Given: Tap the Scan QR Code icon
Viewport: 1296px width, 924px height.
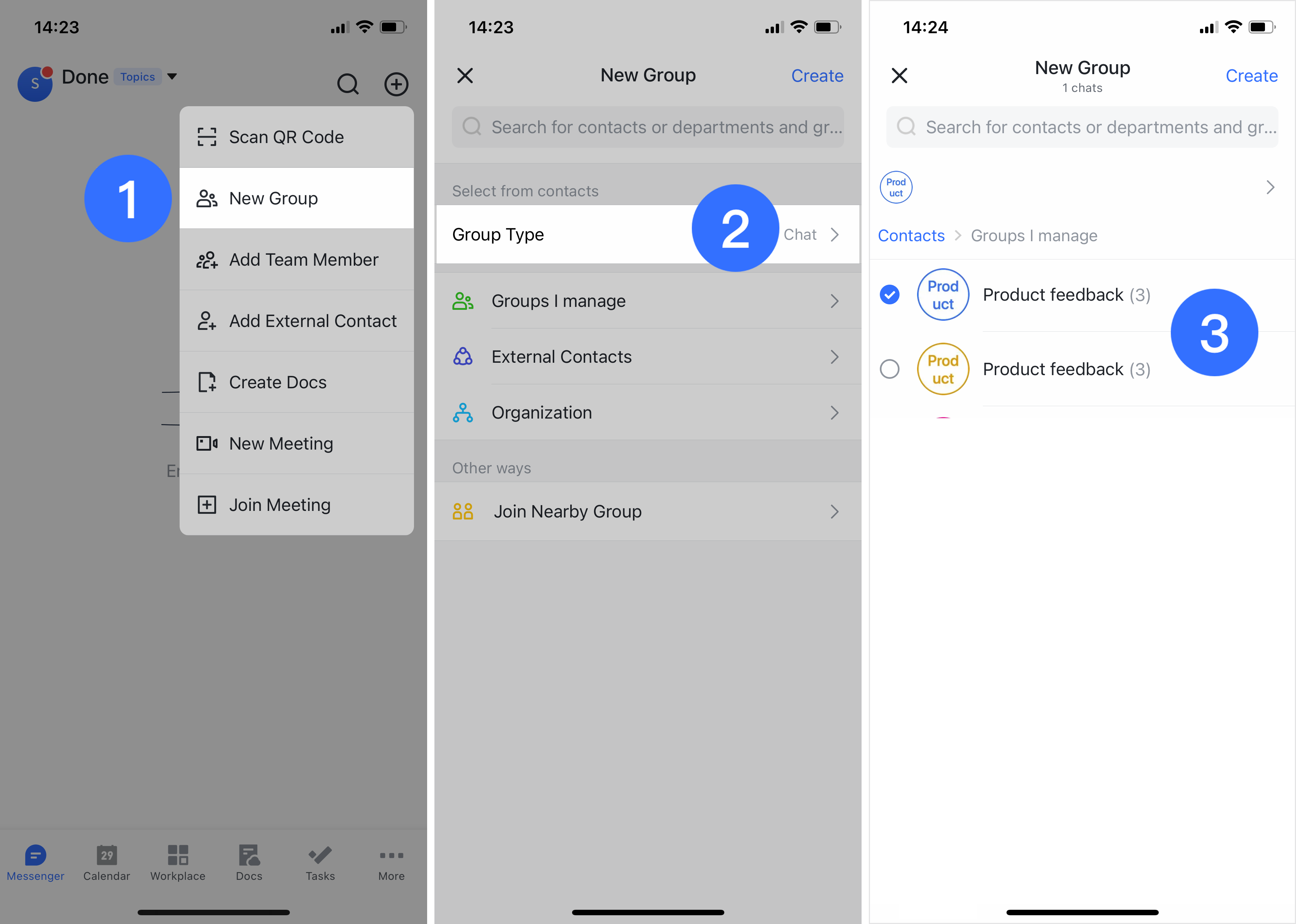Looking at the screenshot, I should tap(207, 137).
